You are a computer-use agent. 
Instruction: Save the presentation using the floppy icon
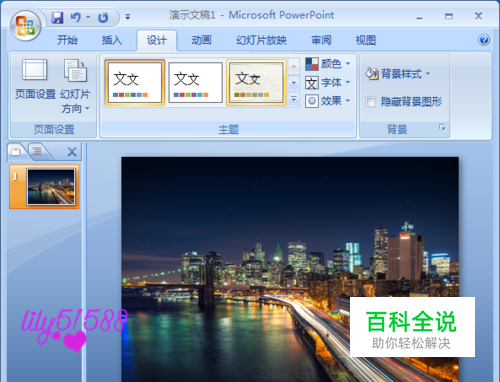coord(57,17)
